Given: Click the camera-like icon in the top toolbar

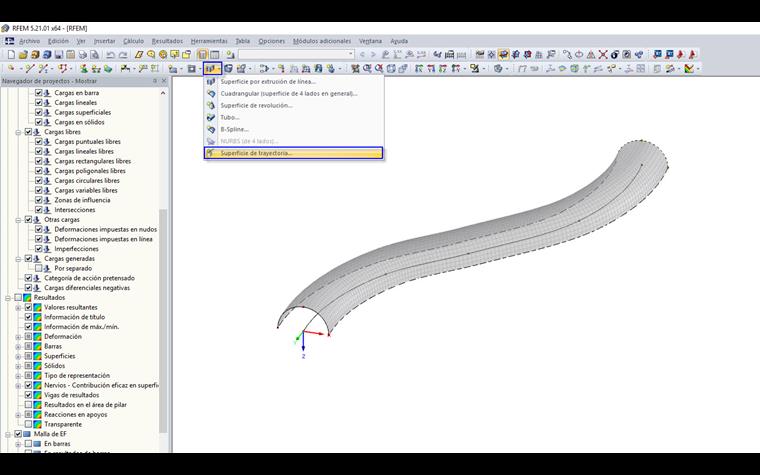Looking at the screenshot, I should 627,55.
